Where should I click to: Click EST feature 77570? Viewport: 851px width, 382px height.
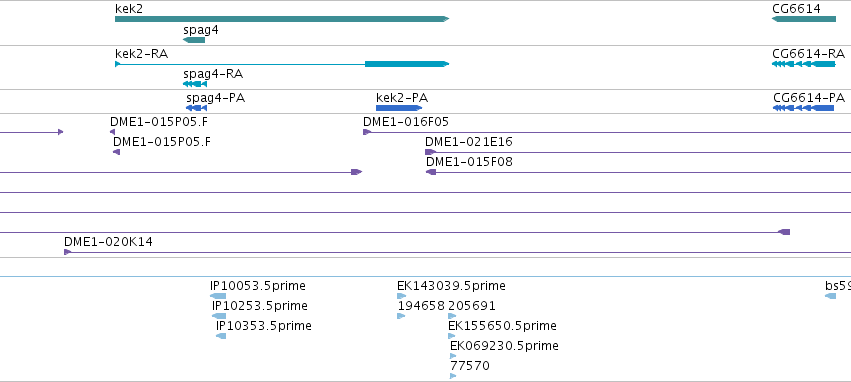[453, 376]
